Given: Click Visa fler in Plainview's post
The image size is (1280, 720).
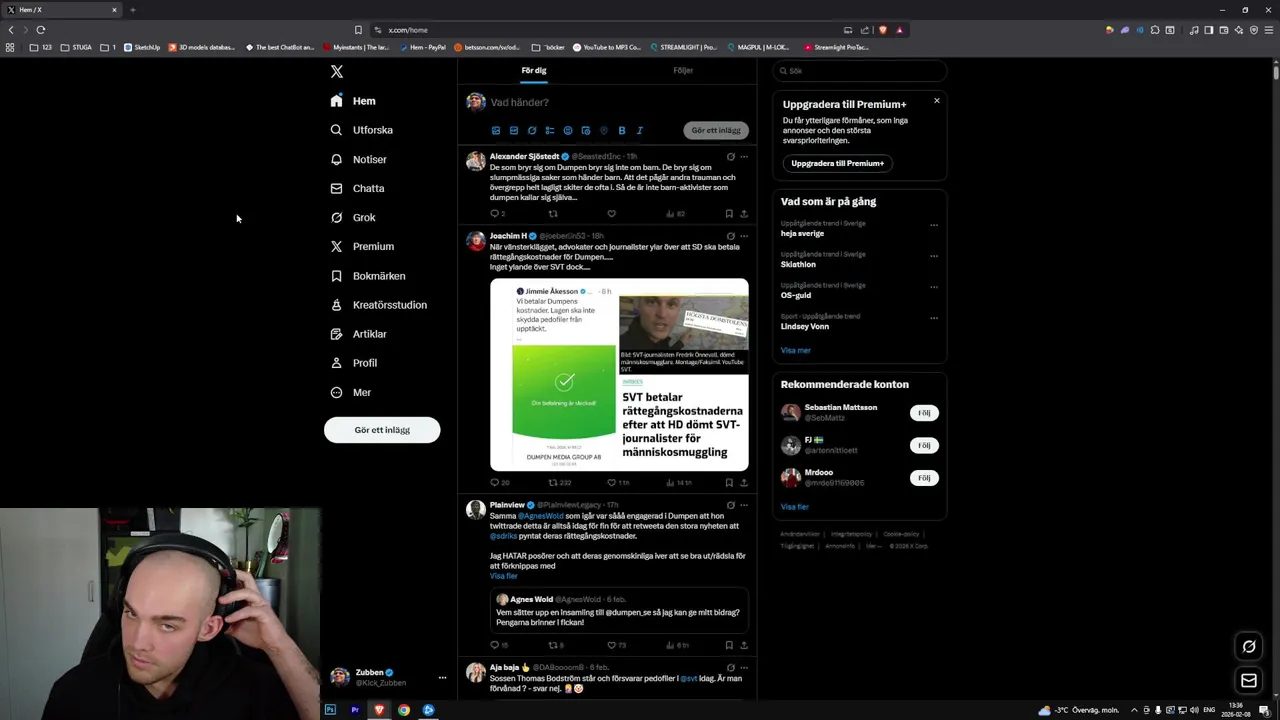Looking at the screenshot, I should pos(504,576).
